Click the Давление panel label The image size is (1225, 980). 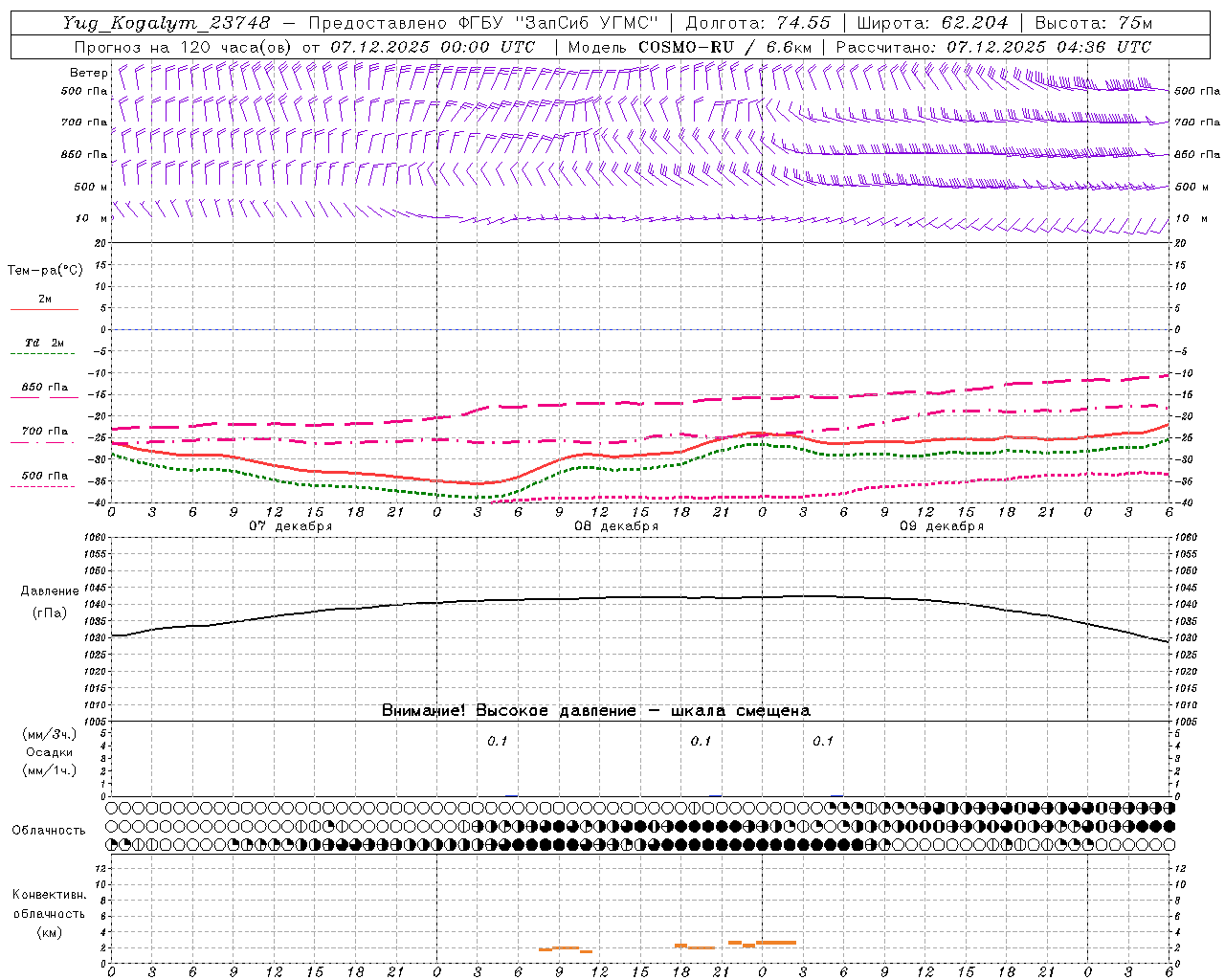[49, 591]
